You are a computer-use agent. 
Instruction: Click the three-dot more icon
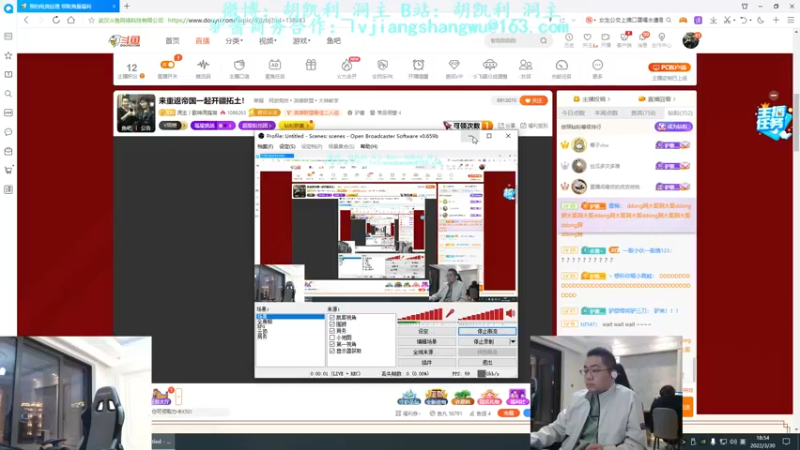point(597,65)
